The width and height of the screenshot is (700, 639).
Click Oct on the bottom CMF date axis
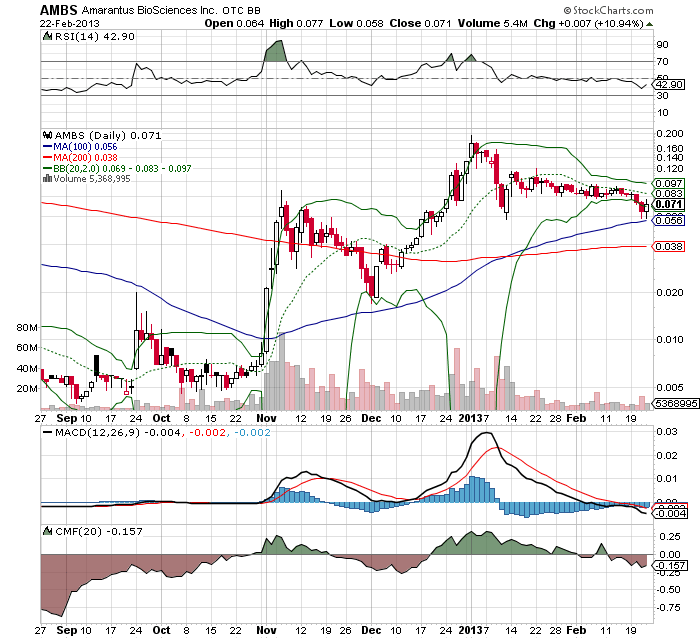coord(162,630)
